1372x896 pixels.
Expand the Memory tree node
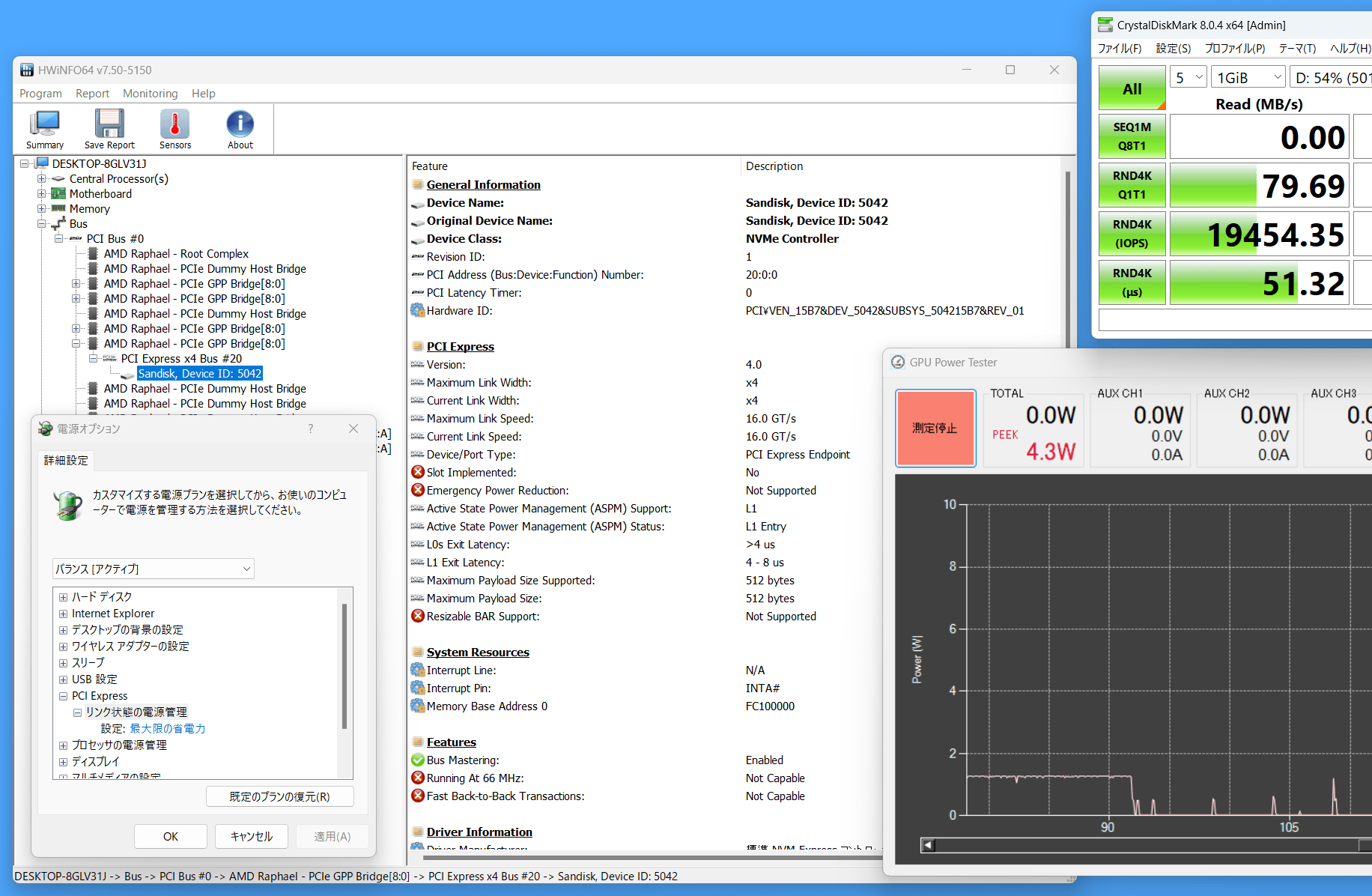tap(43, 209)
